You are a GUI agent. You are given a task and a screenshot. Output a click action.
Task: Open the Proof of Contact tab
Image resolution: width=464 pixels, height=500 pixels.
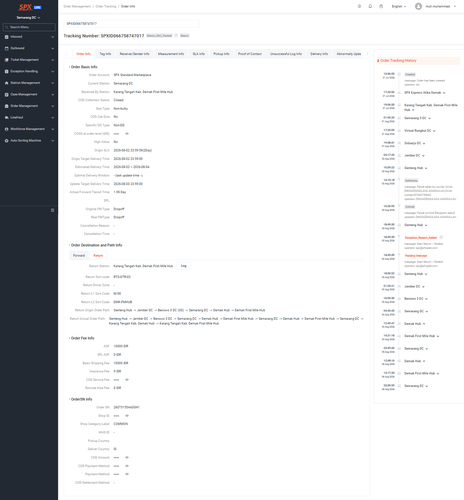click(250, 54)
